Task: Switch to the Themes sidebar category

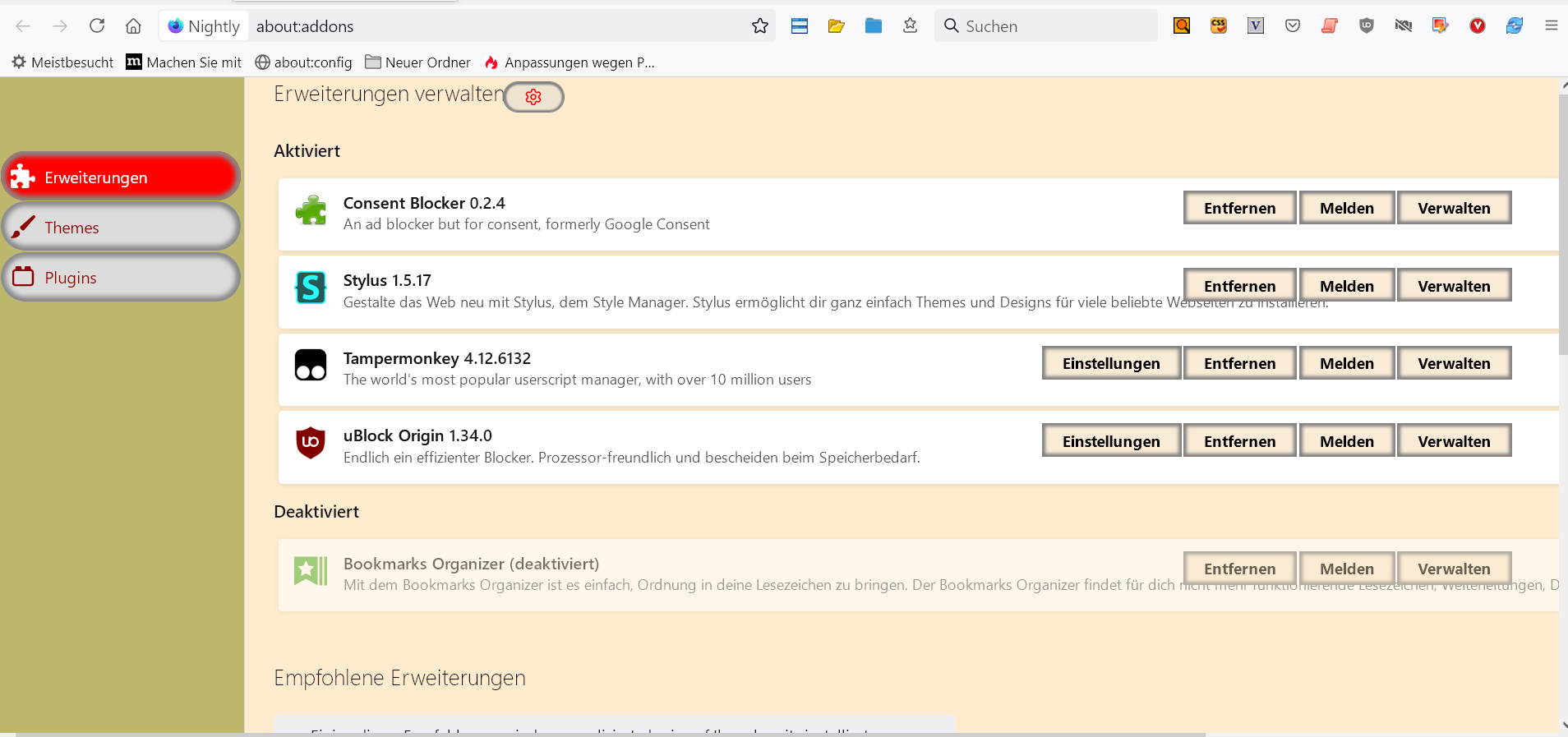Action: coord(121,227)
